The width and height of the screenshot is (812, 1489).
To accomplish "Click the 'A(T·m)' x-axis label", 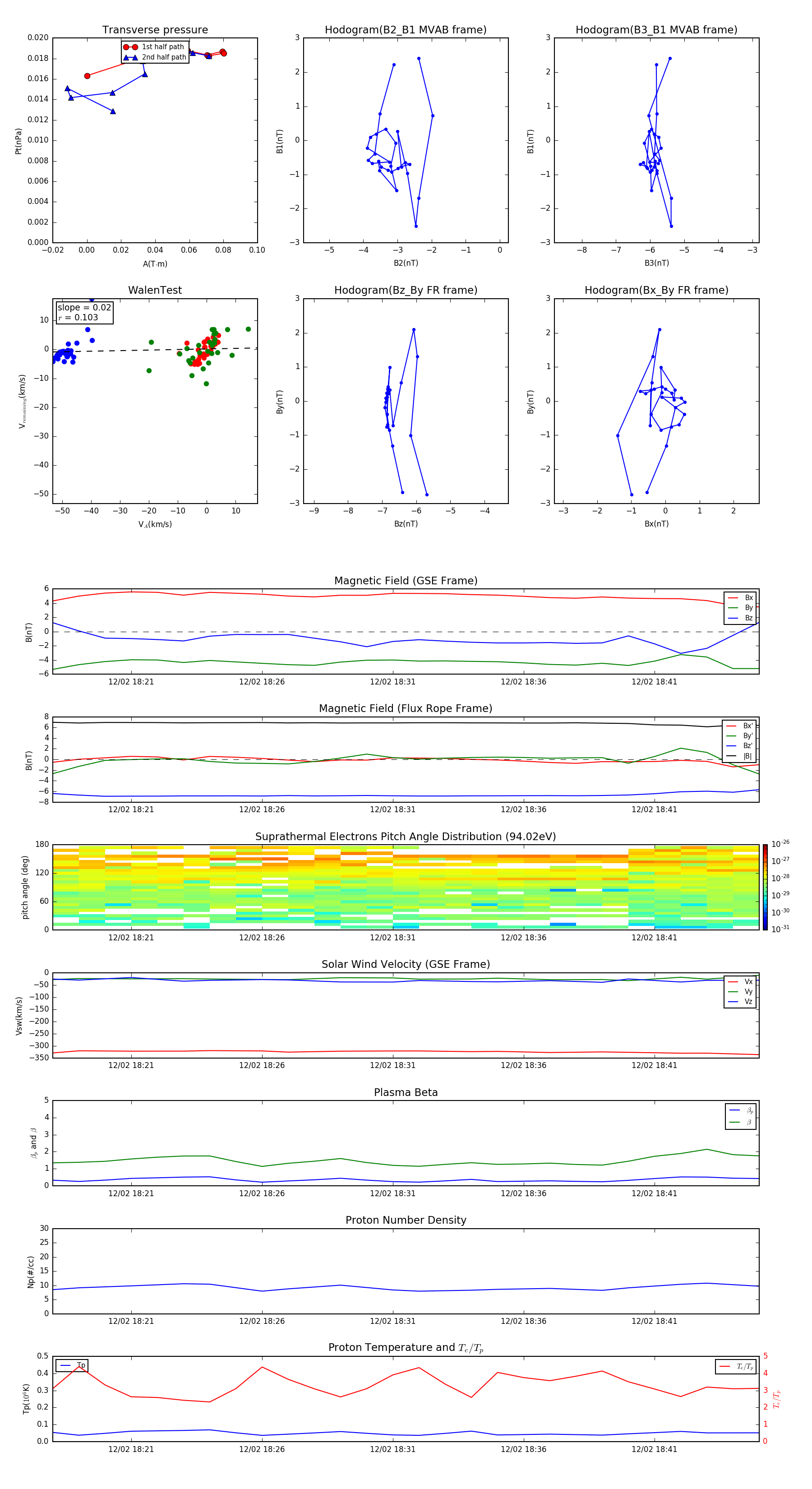I will pos(155,264).
